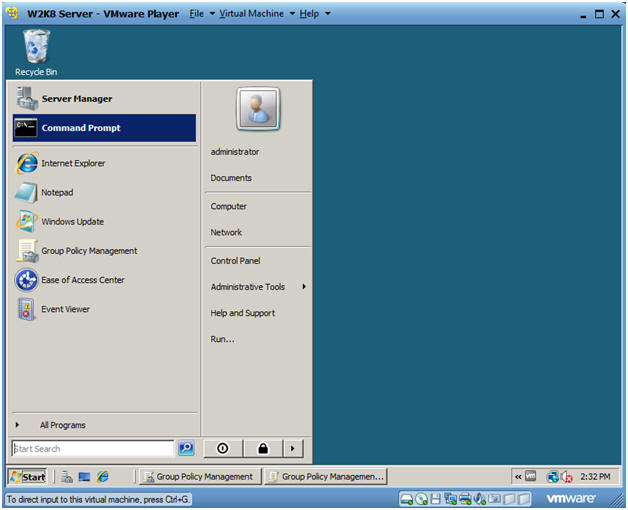This screenshot has width=628, height=510.
Task: Click the administrator user picture
Action: click(258, 109)
